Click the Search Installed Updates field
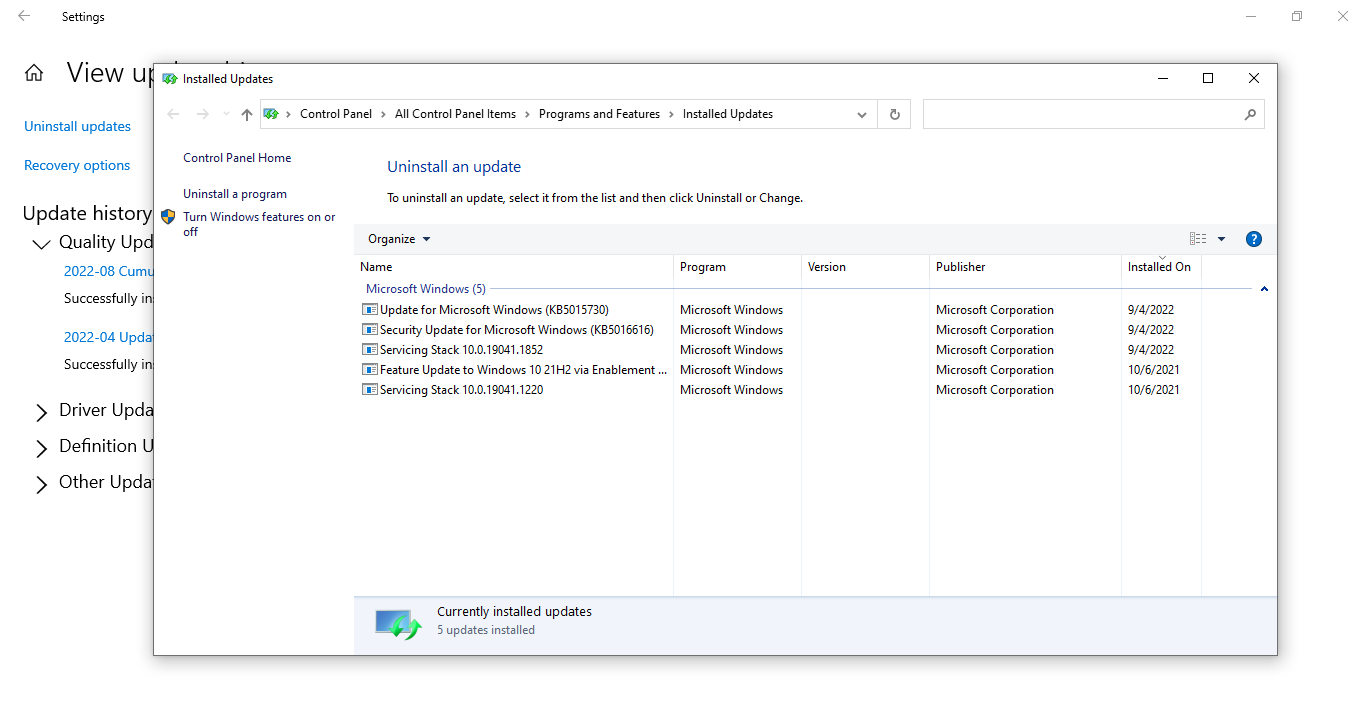The width and height of the screenshot is (1365, 723). [1093, 114]
